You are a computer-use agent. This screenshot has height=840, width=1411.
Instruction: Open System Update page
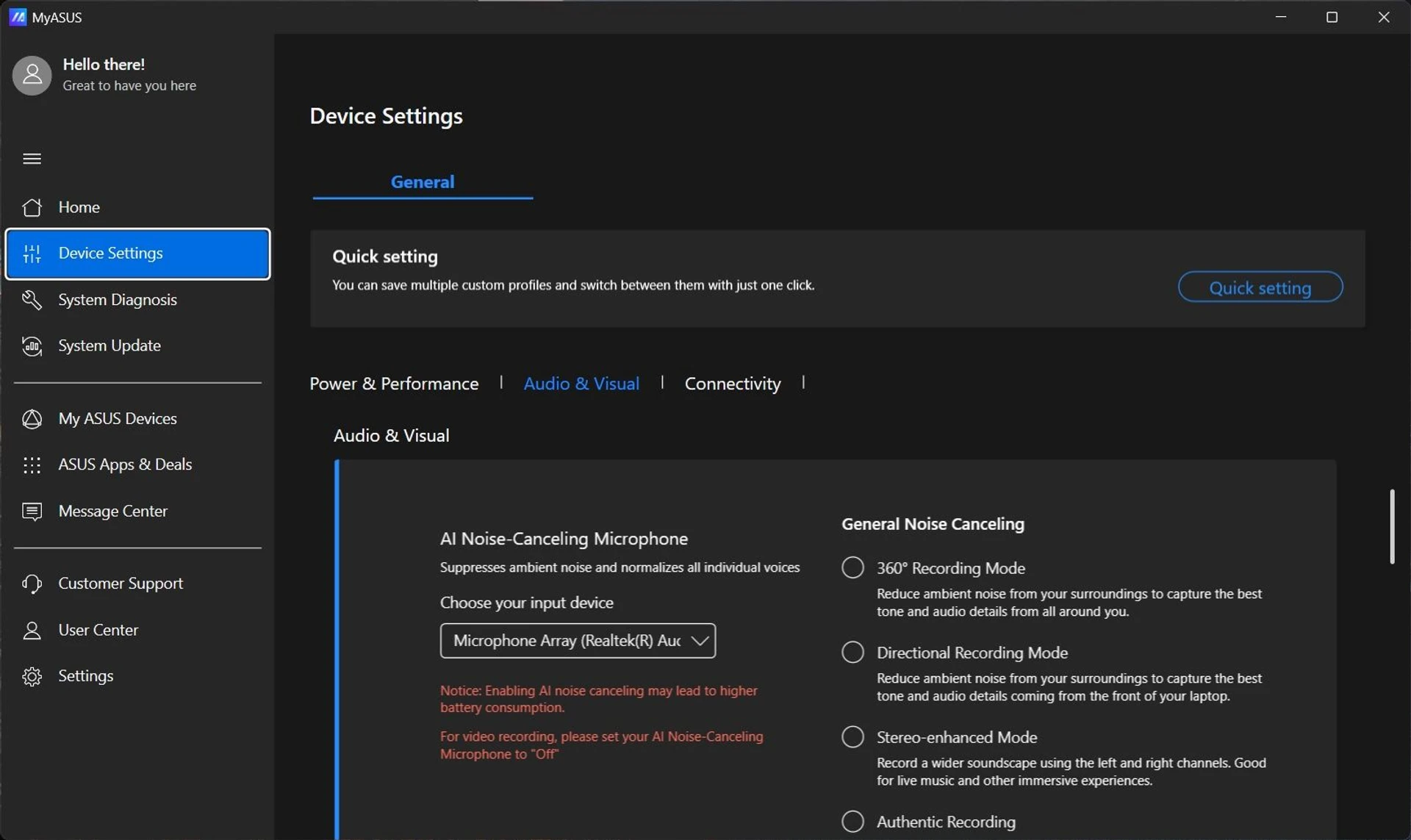(137, 346)
